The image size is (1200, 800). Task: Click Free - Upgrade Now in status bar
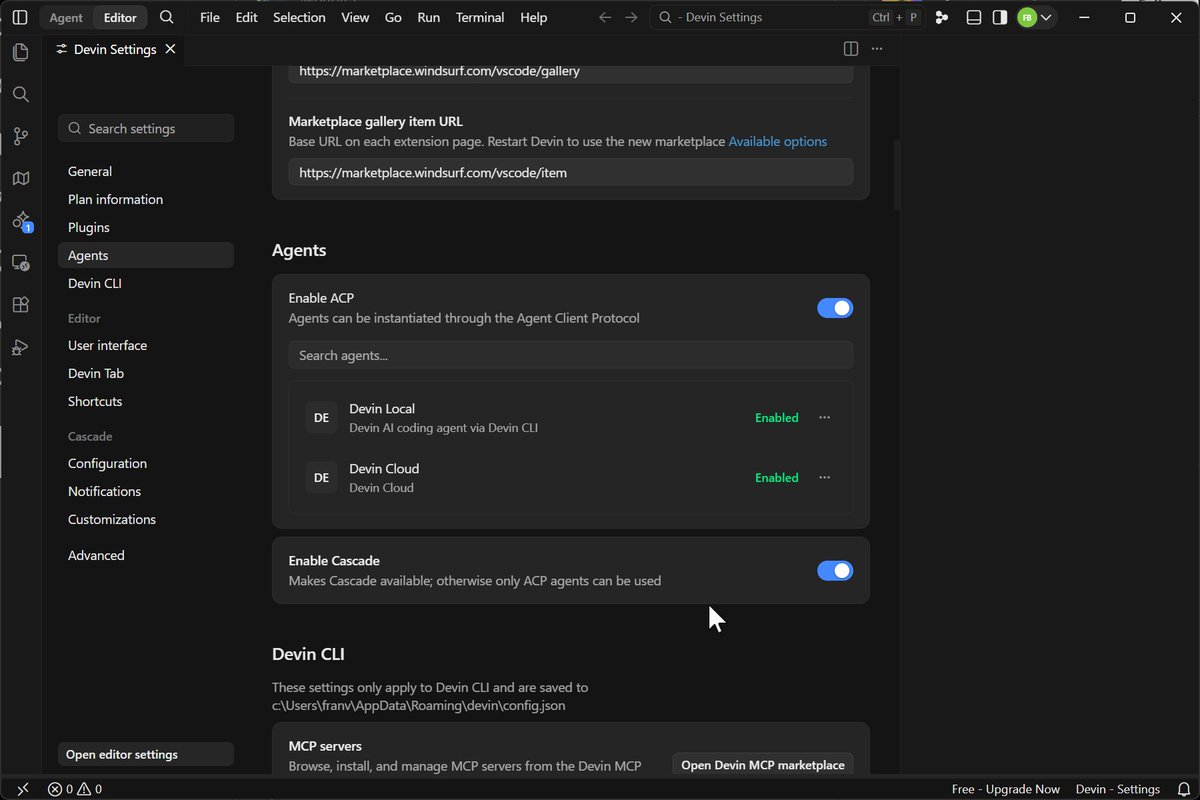click(x=1006, y=789)
